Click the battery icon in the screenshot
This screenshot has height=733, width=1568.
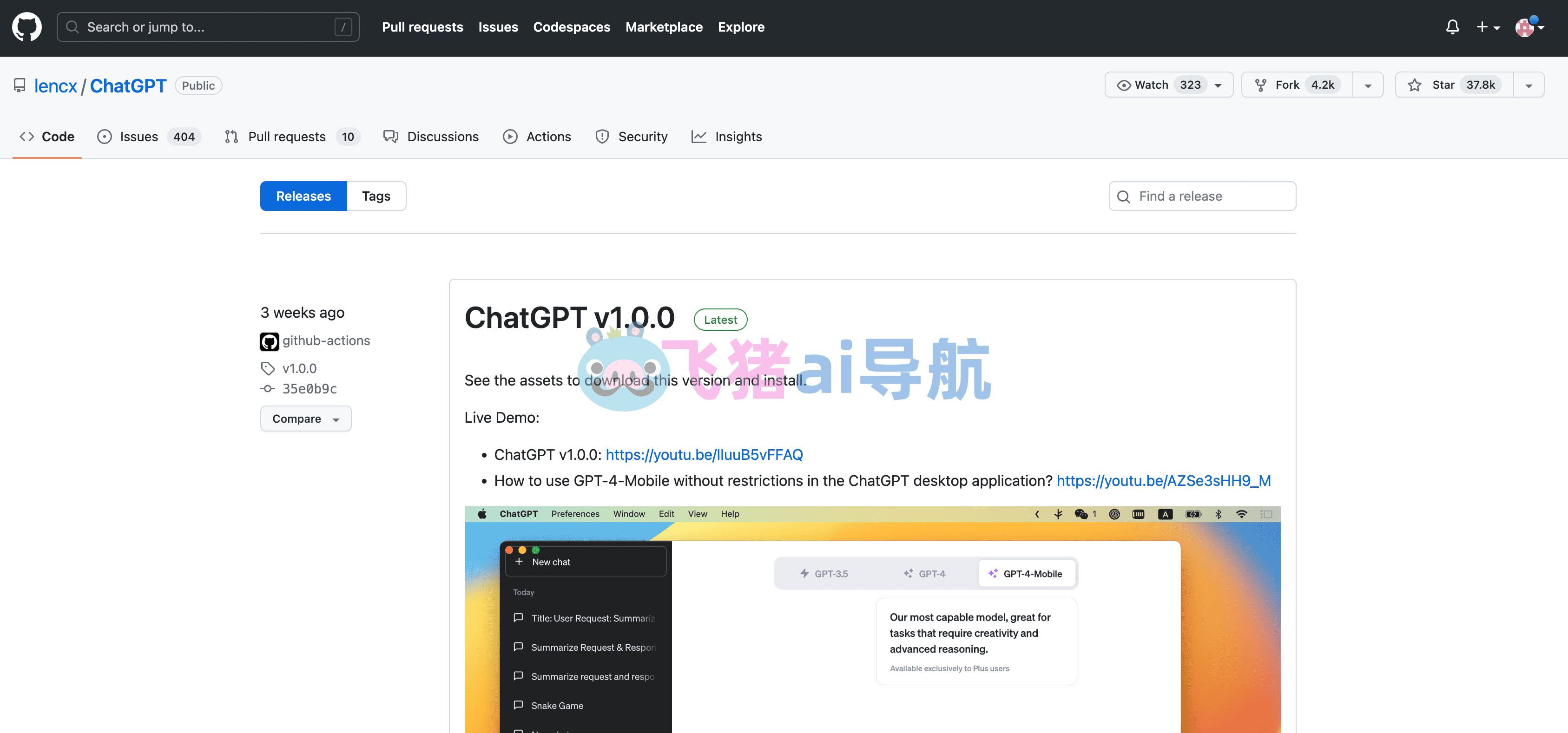1193,514
